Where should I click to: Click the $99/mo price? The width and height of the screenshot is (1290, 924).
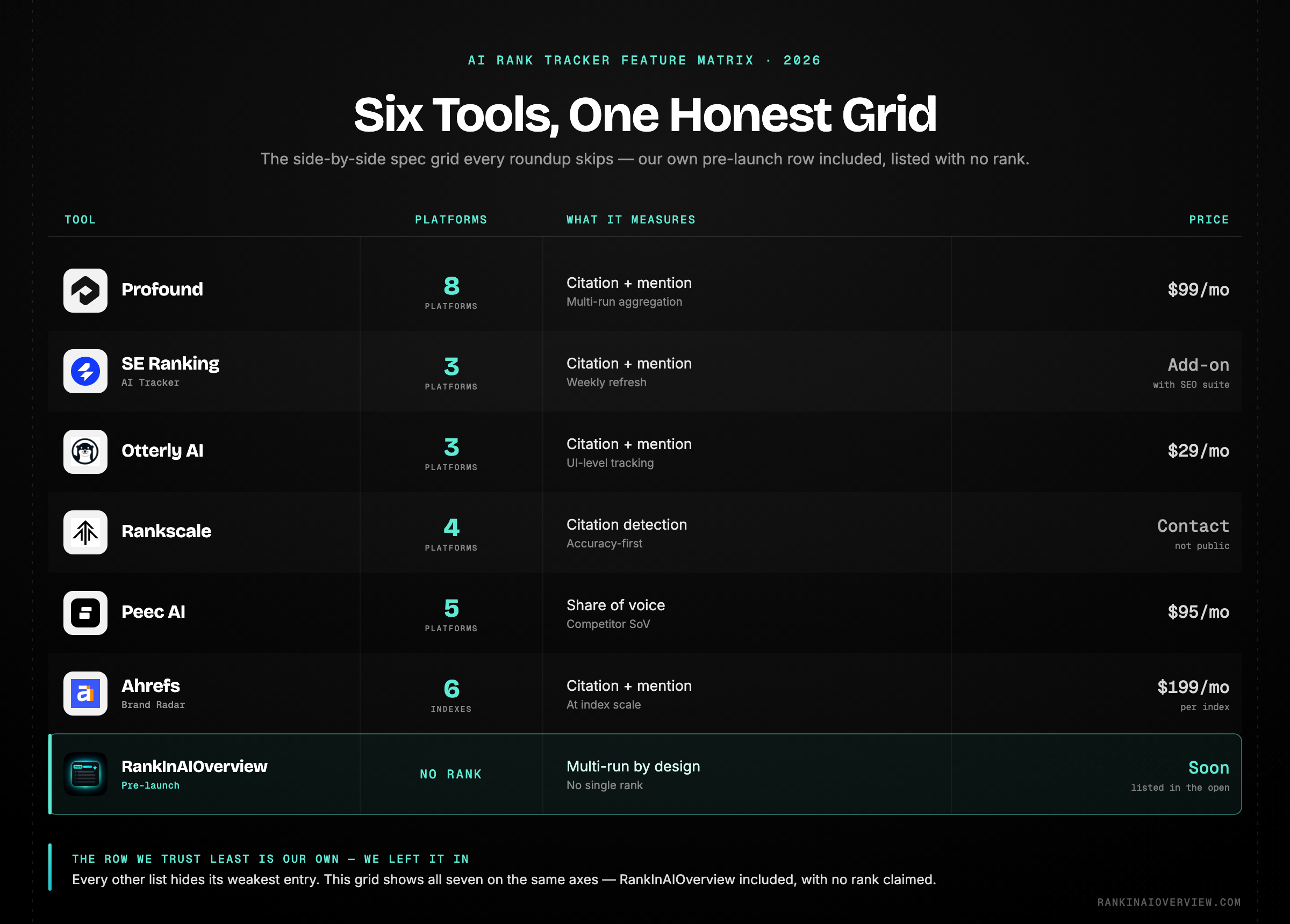pyautogui.click(x=1199, y=290)
